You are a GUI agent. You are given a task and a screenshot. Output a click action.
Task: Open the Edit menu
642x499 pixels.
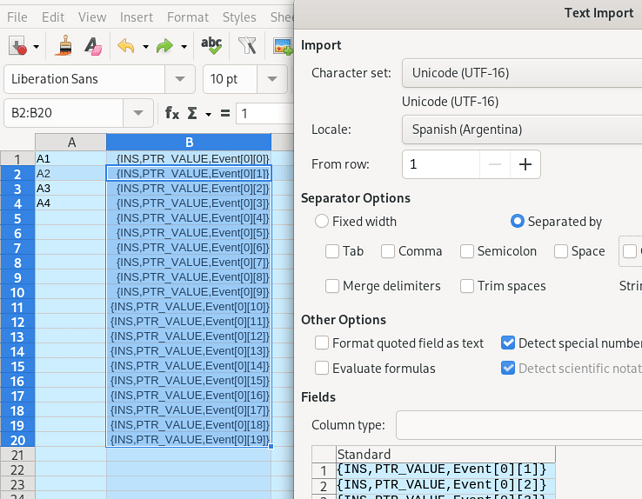[x=53, y=17]
